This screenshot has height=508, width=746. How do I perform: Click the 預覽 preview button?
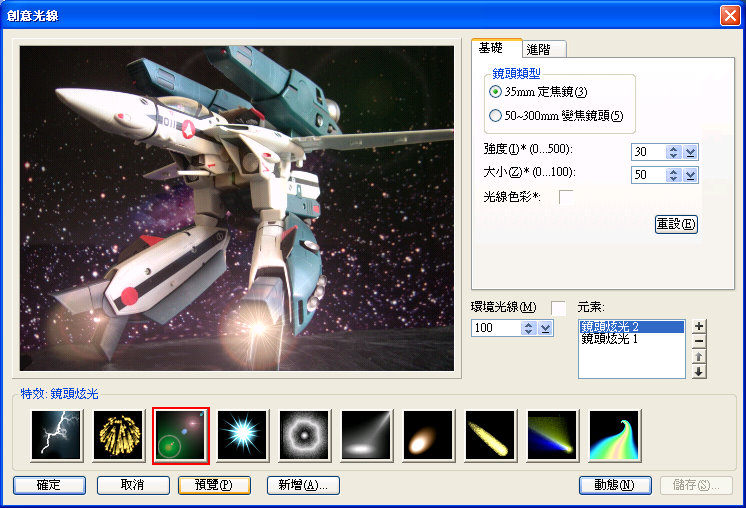pyautogui.click(x=214, y=485)
